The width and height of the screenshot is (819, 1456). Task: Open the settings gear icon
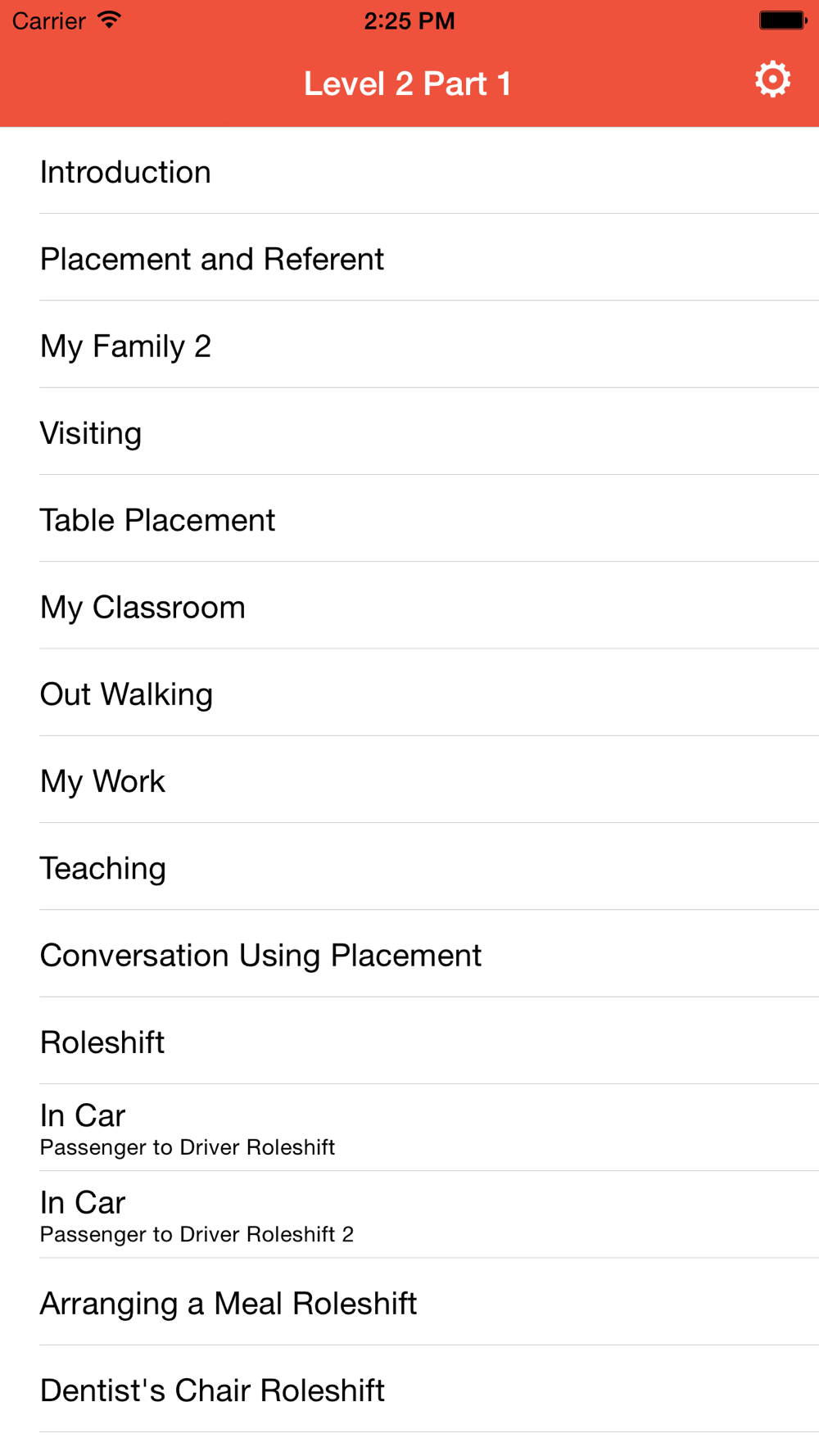772,79
